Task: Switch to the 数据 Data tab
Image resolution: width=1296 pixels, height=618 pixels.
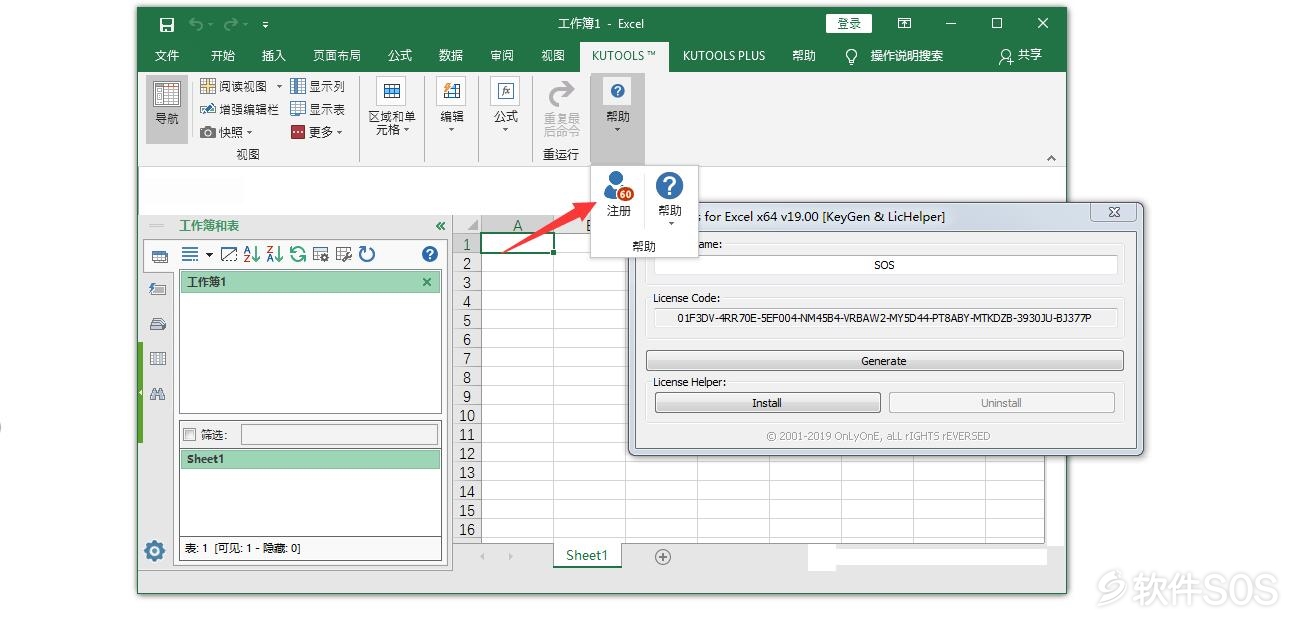Action: 451,56
